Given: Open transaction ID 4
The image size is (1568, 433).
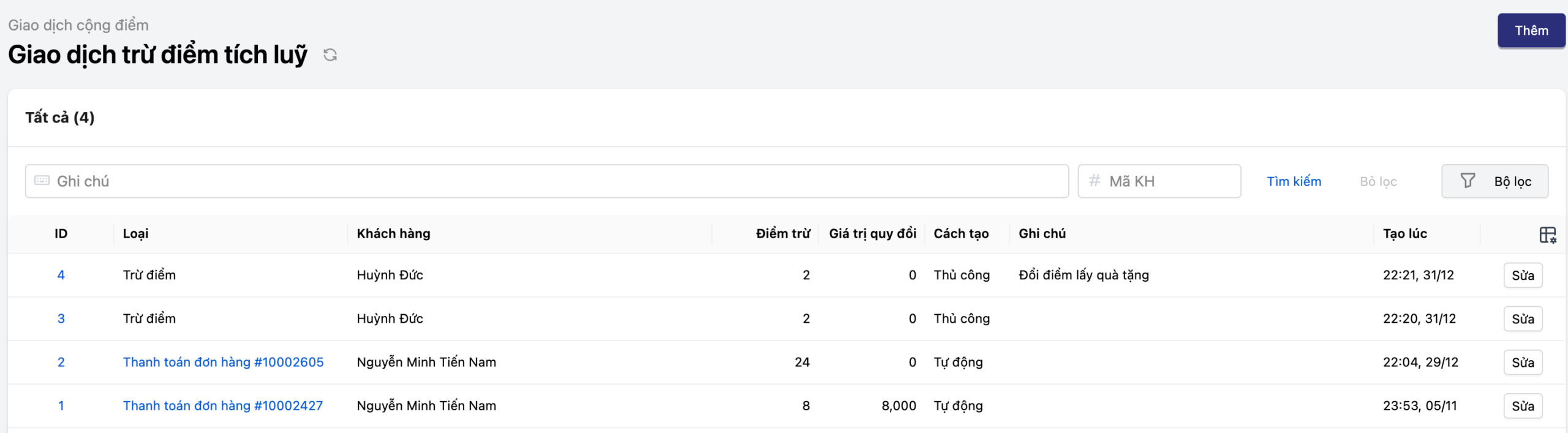Looking at the screenshot, I should [x=61, y=275].
